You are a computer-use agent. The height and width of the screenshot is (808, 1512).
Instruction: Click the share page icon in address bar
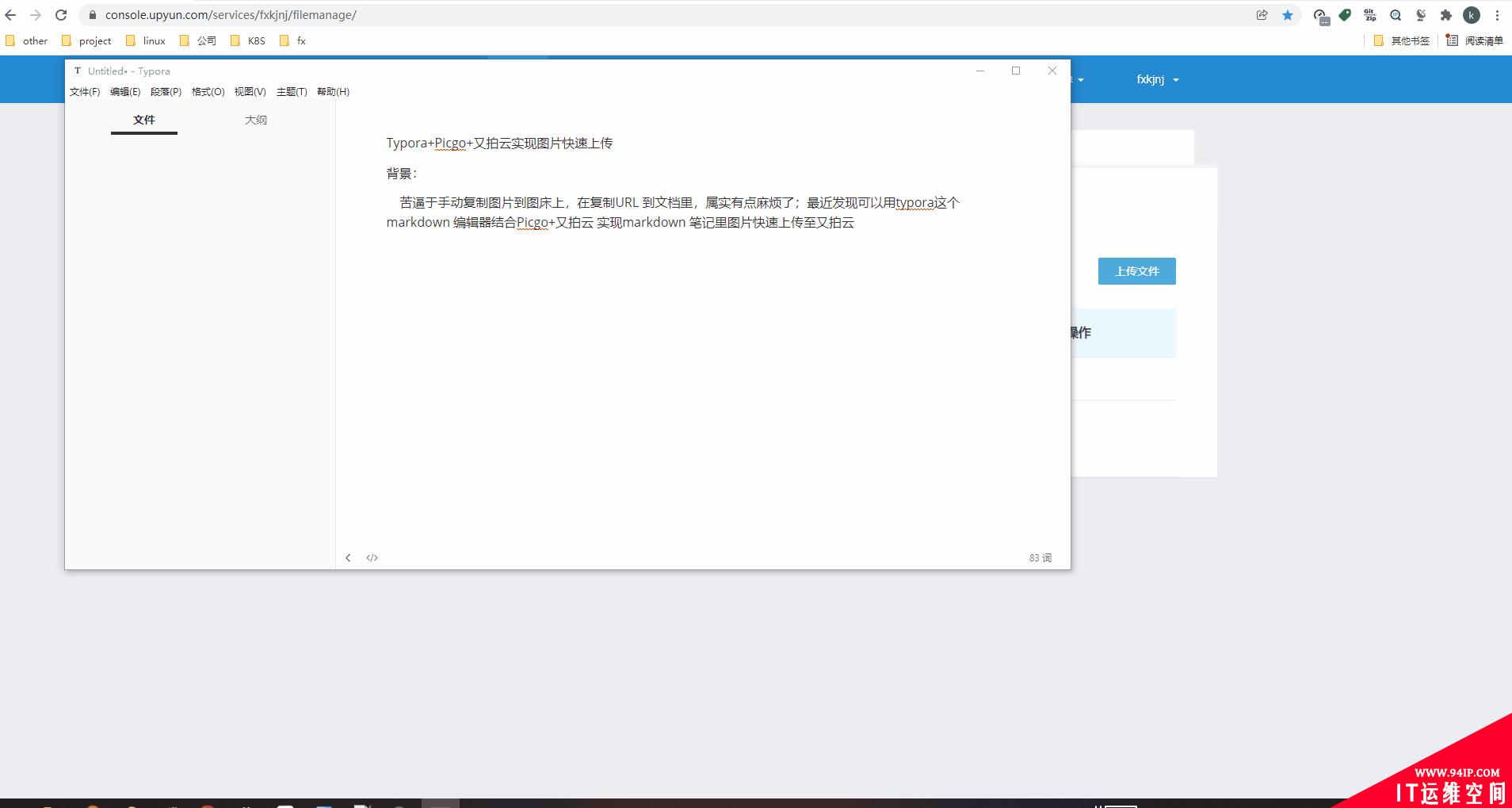tap(1262, 15)
